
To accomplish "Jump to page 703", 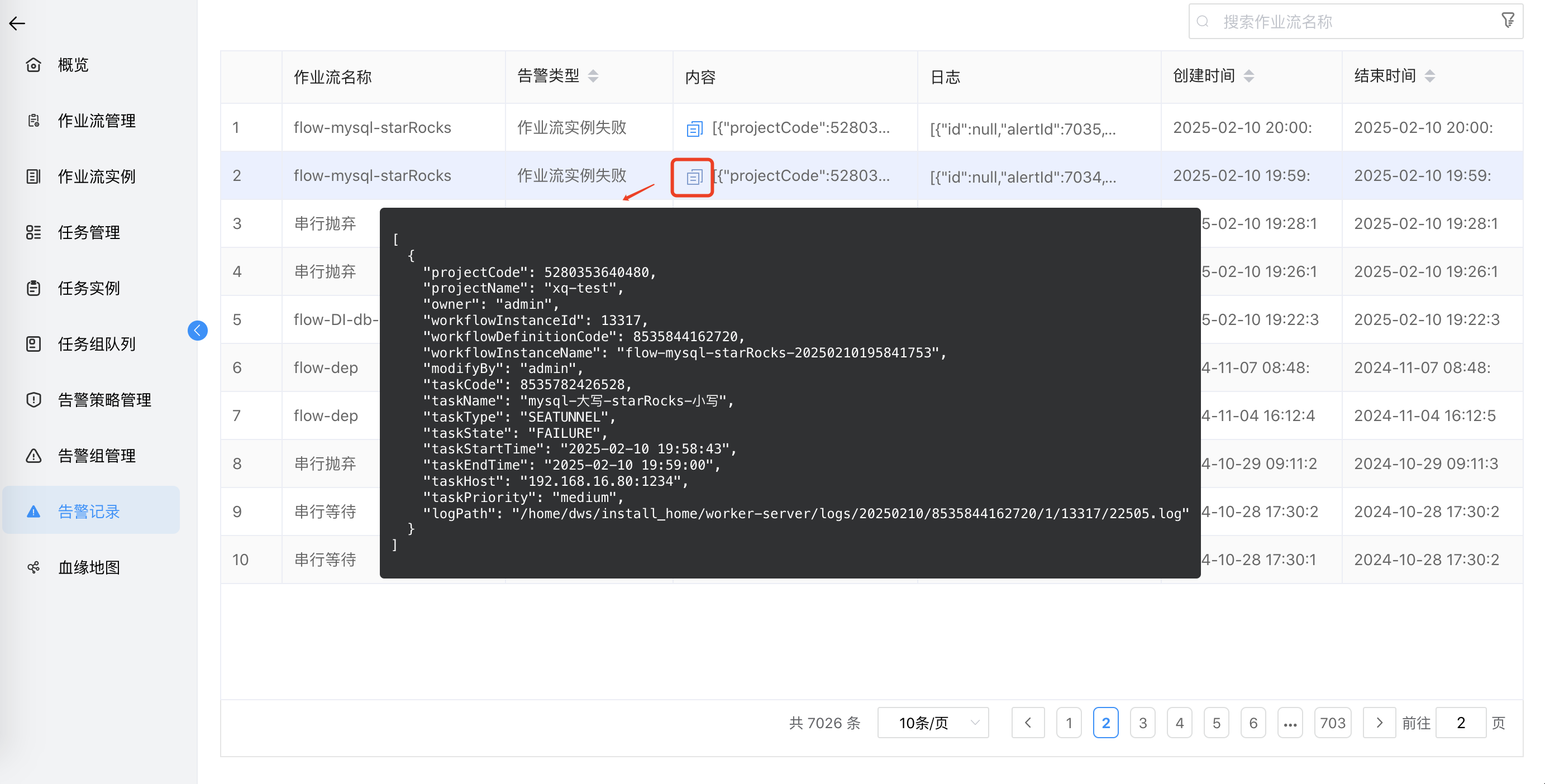I will (x=1332, y=723).
